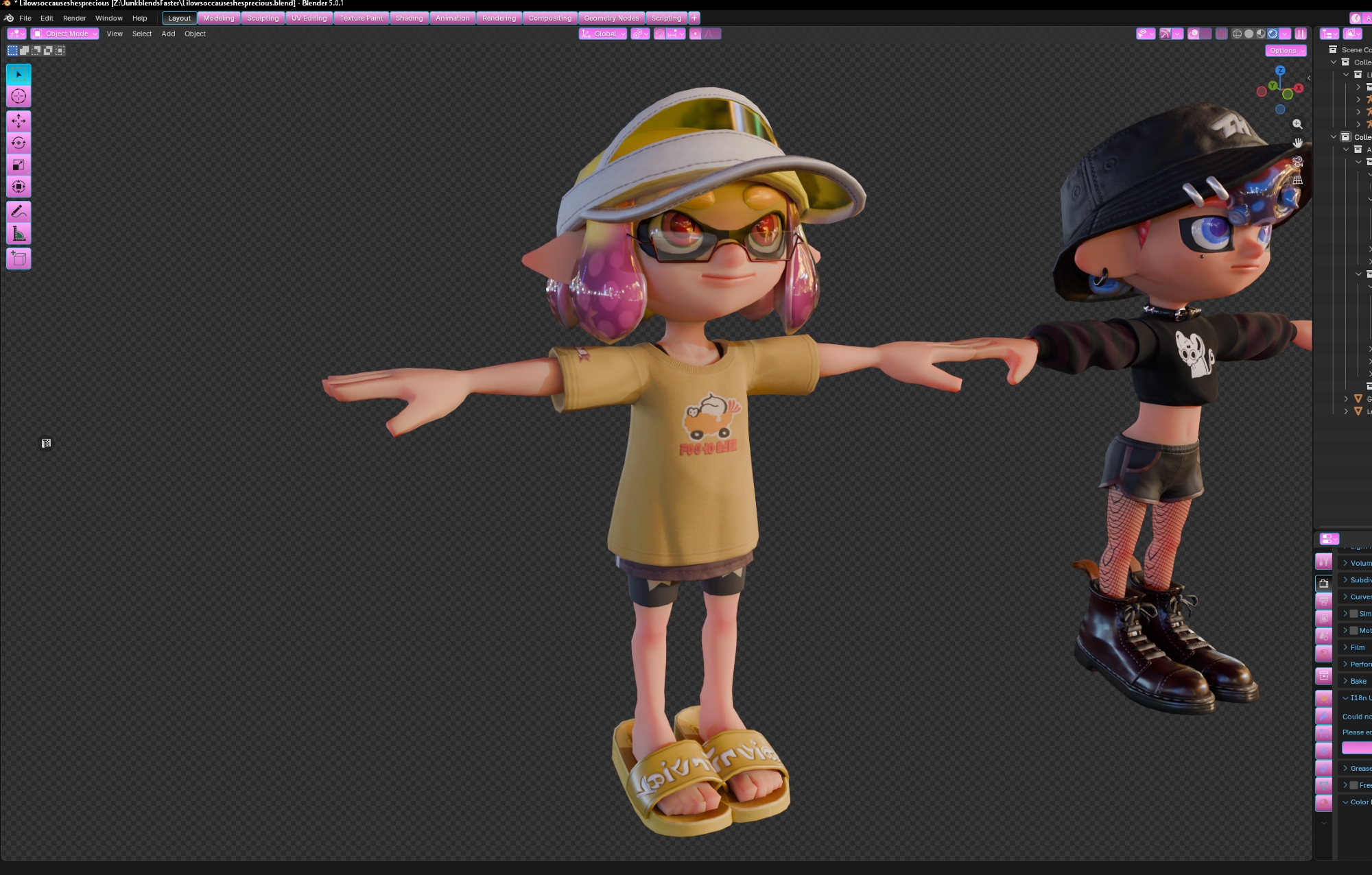Select the Add Cube tool

tap(19, 259)
